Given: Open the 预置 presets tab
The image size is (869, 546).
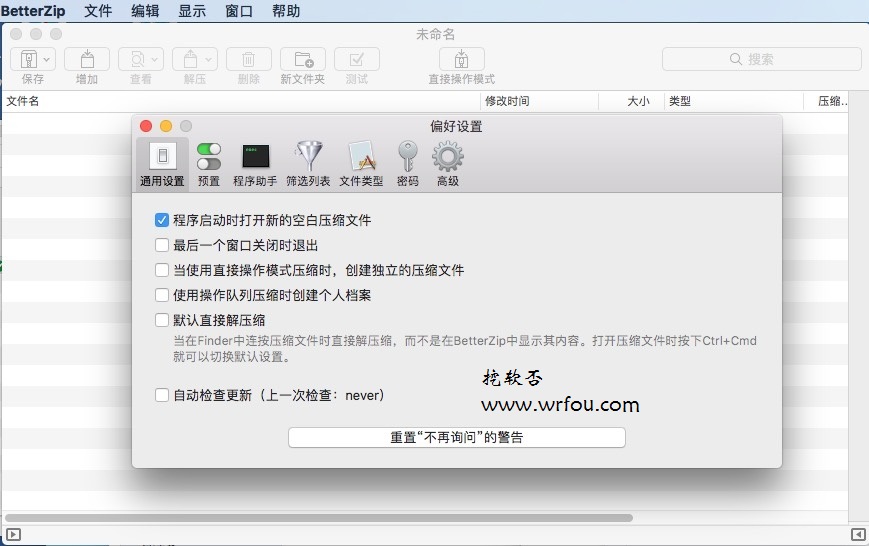Looking at the screenshot, I should coord(209,165).
